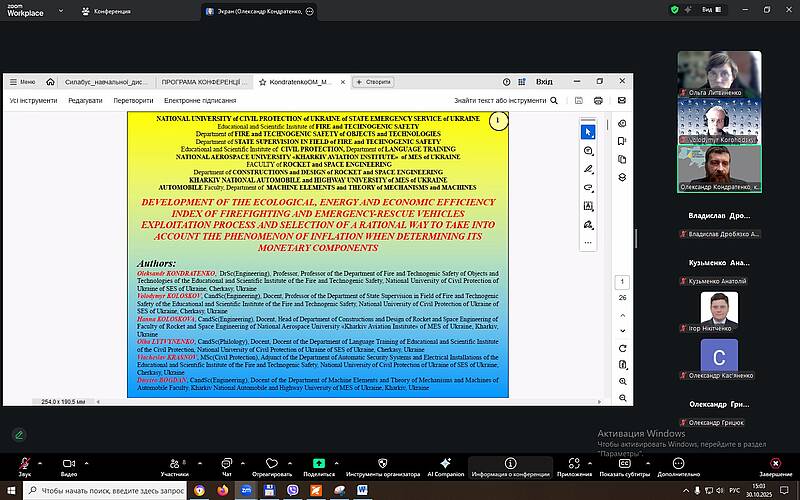800x500 pixels.
Task: Click the Створити new tab button
Action: 372,82
